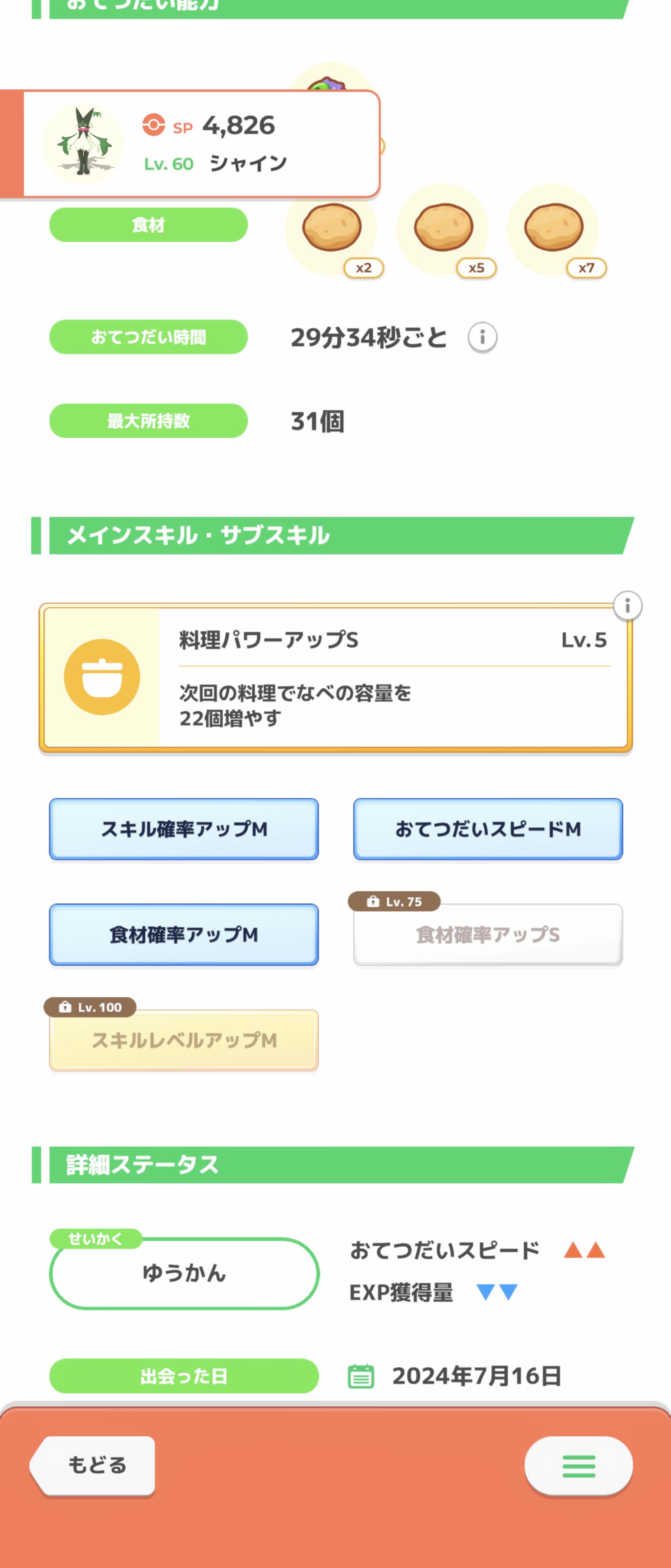The image size is (671, 1568).
Task: Tap the info icon beside helping time
Action: point(482,336)
